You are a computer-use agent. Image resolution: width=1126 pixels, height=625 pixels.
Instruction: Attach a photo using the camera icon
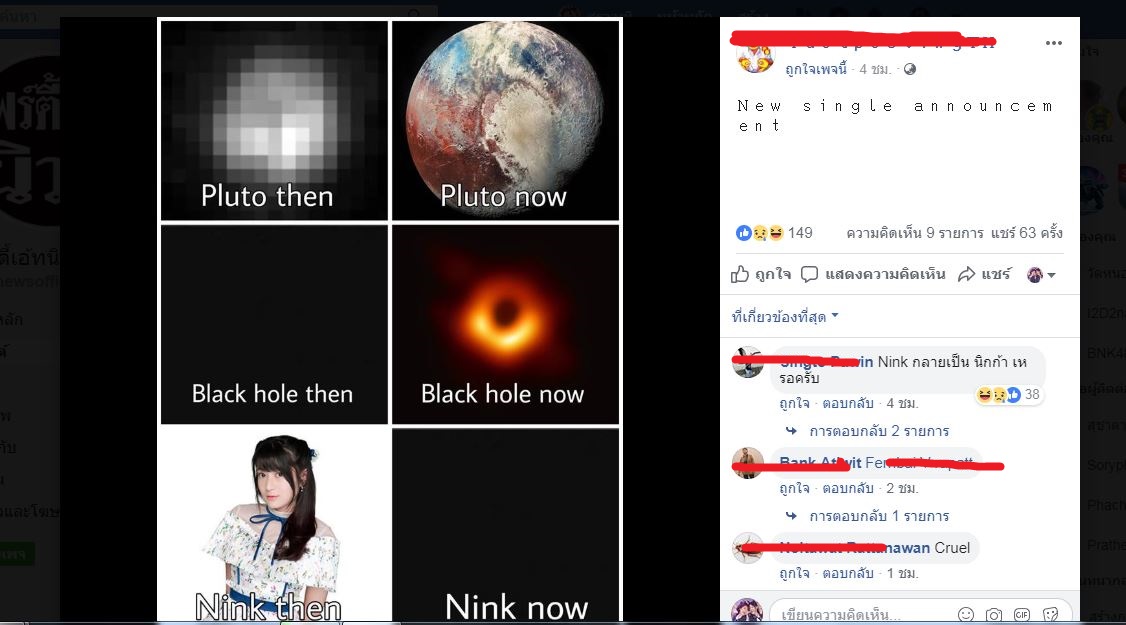click(x=994, y=615)
